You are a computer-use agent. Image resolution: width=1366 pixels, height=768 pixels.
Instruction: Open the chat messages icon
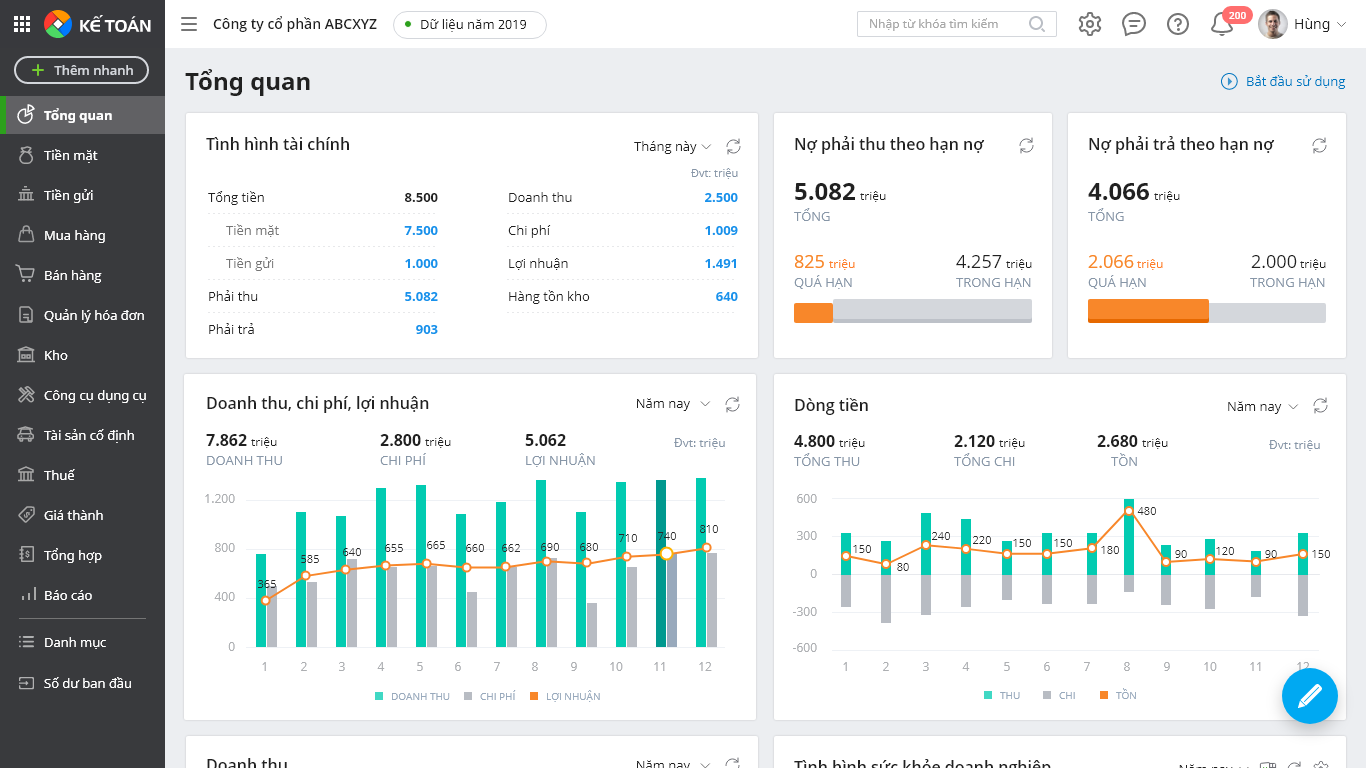1133,24
